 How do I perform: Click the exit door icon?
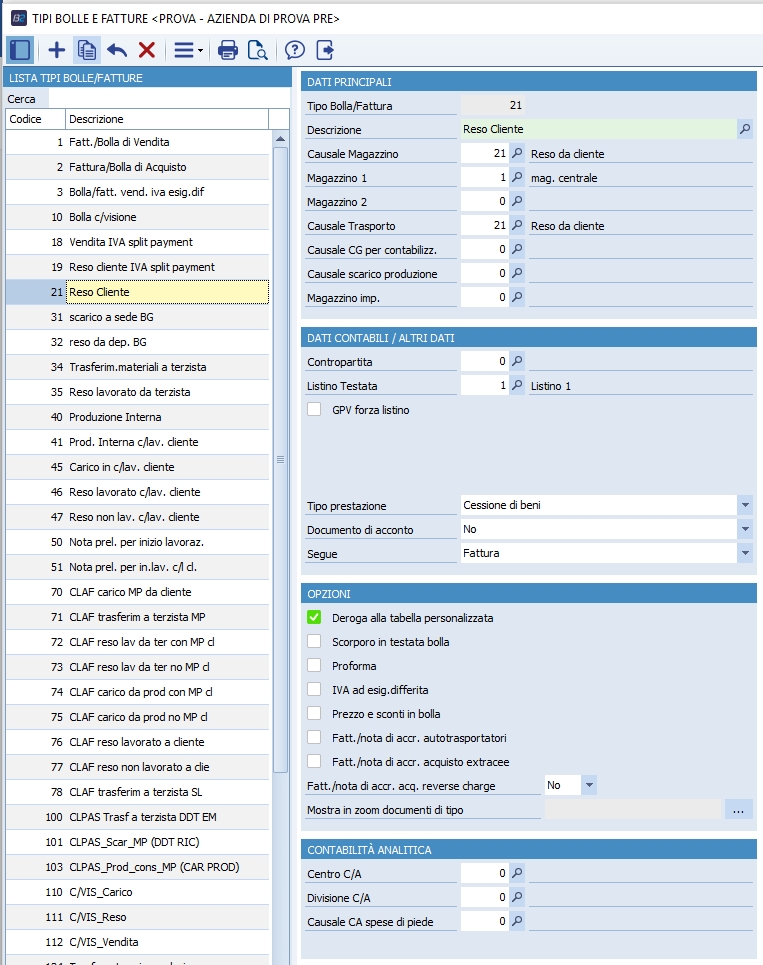324,50
